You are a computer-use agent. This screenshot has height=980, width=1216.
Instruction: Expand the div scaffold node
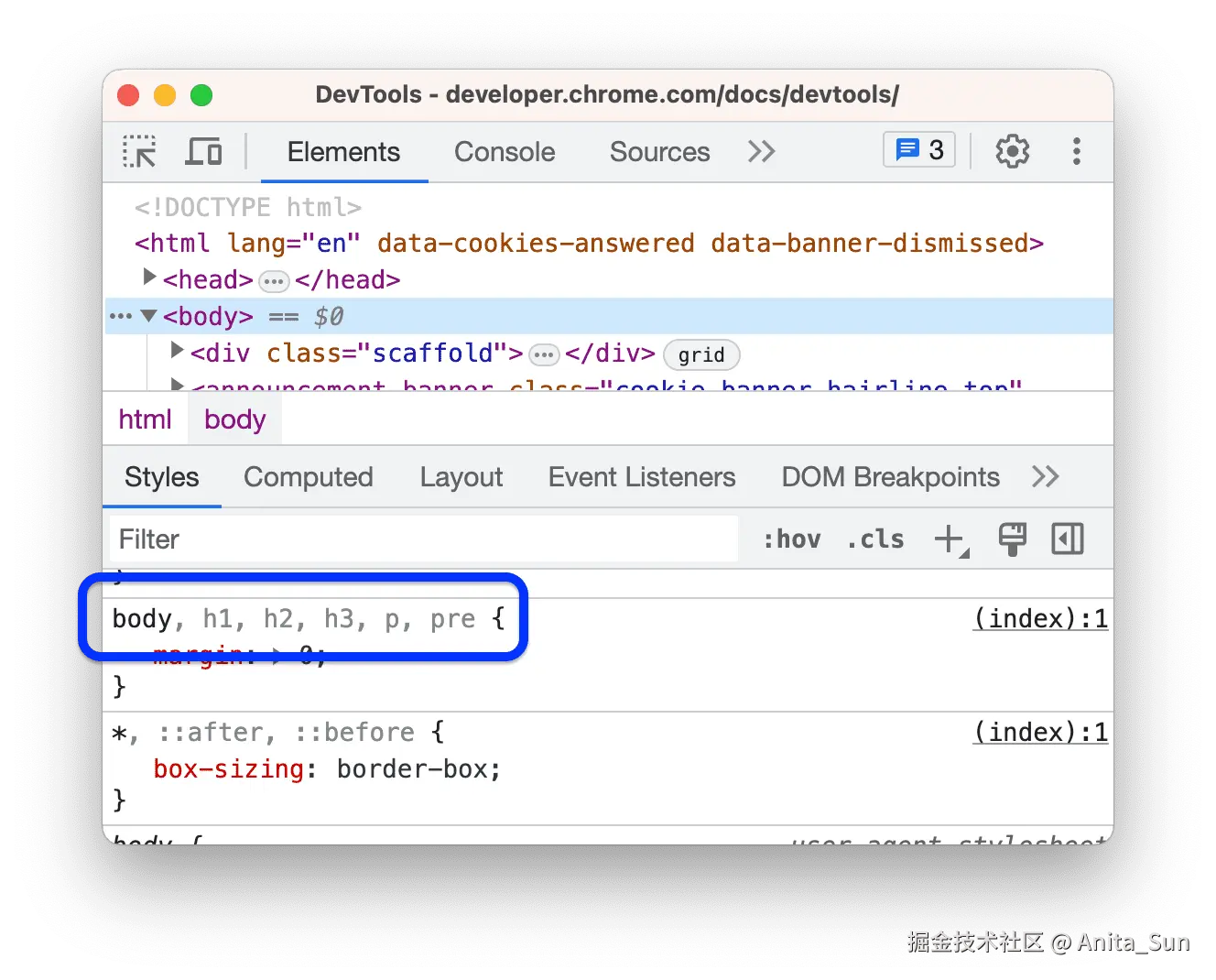178,350
